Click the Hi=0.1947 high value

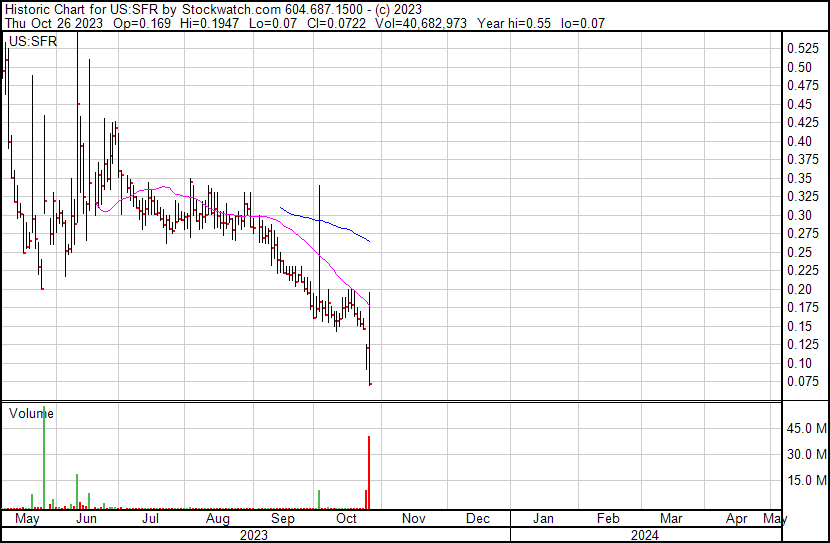coord(210,23)
